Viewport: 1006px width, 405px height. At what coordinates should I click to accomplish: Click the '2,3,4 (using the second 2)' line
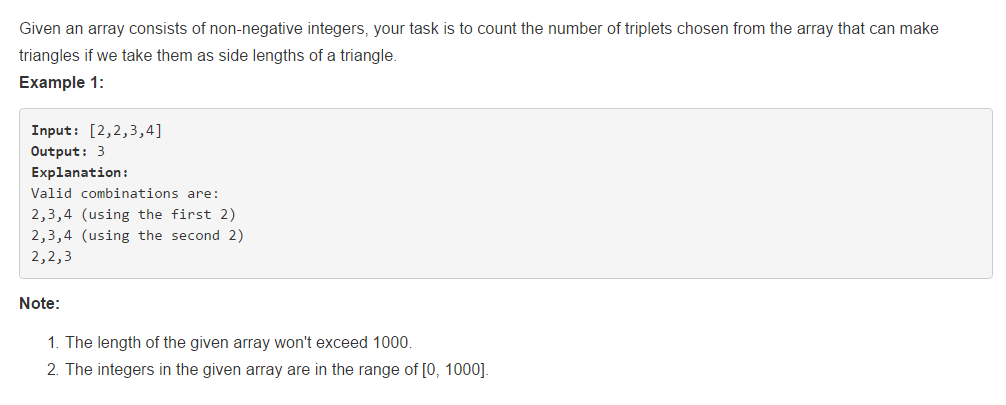tap(137, 236)
